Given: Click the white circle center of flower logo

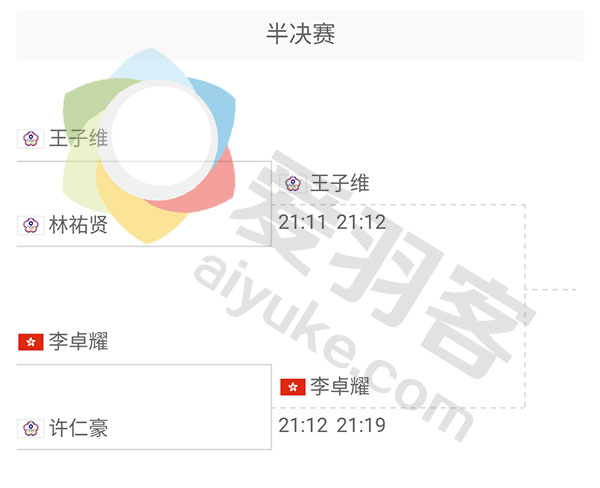Looking at the screenshot, I should [x=158, y=140].
